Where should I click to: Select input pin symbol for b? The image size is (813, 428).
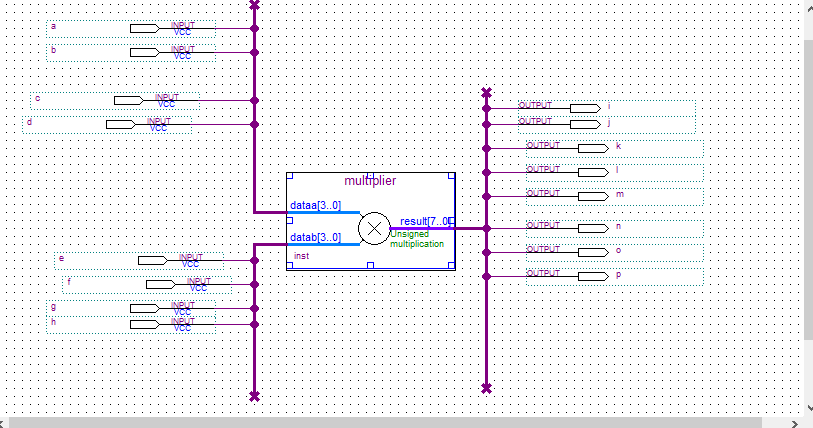coord(145,52)
